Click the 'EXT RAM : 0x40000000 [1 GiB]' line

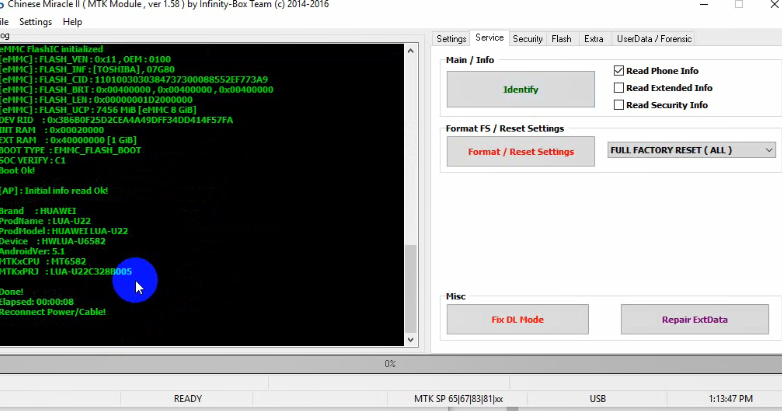tap(68, 140)
